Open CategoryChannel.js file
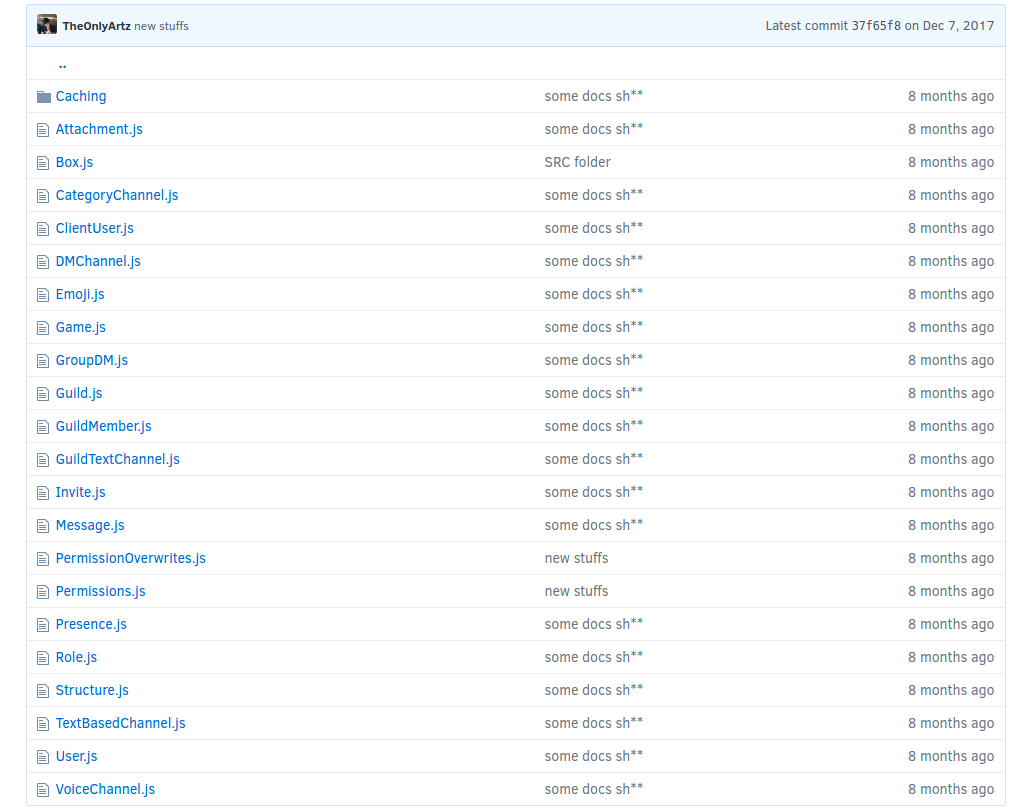 pos(117,195)
